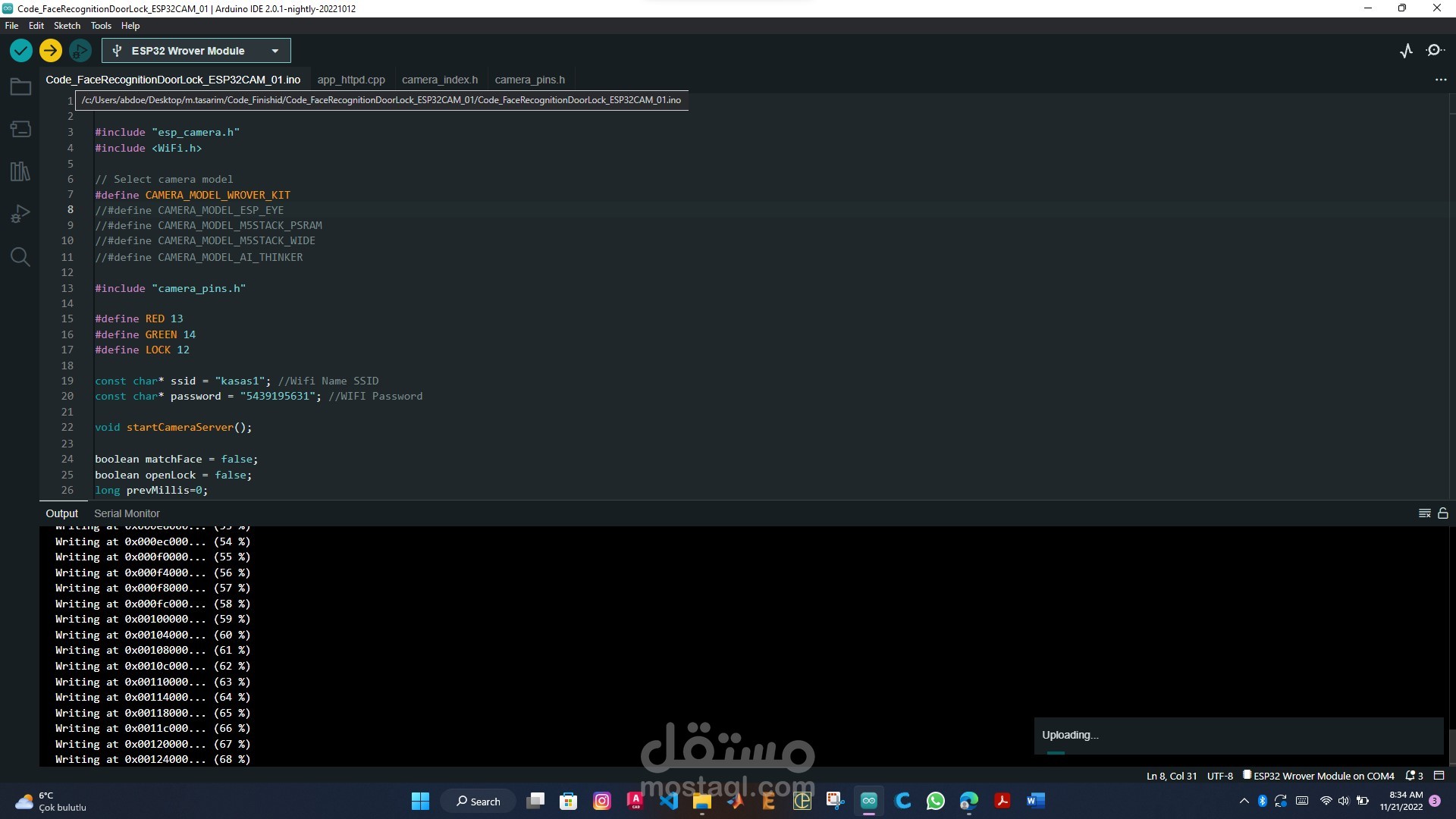The image size is (1456, 819).
Task: Click the notifications count in status bar
Action: coord(1414,776)
